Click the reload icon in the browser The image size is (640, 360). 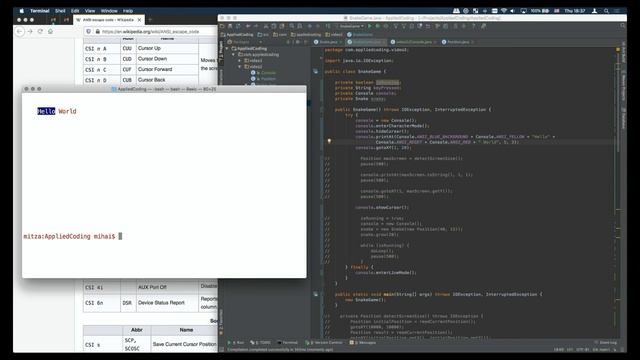(40, 31)
